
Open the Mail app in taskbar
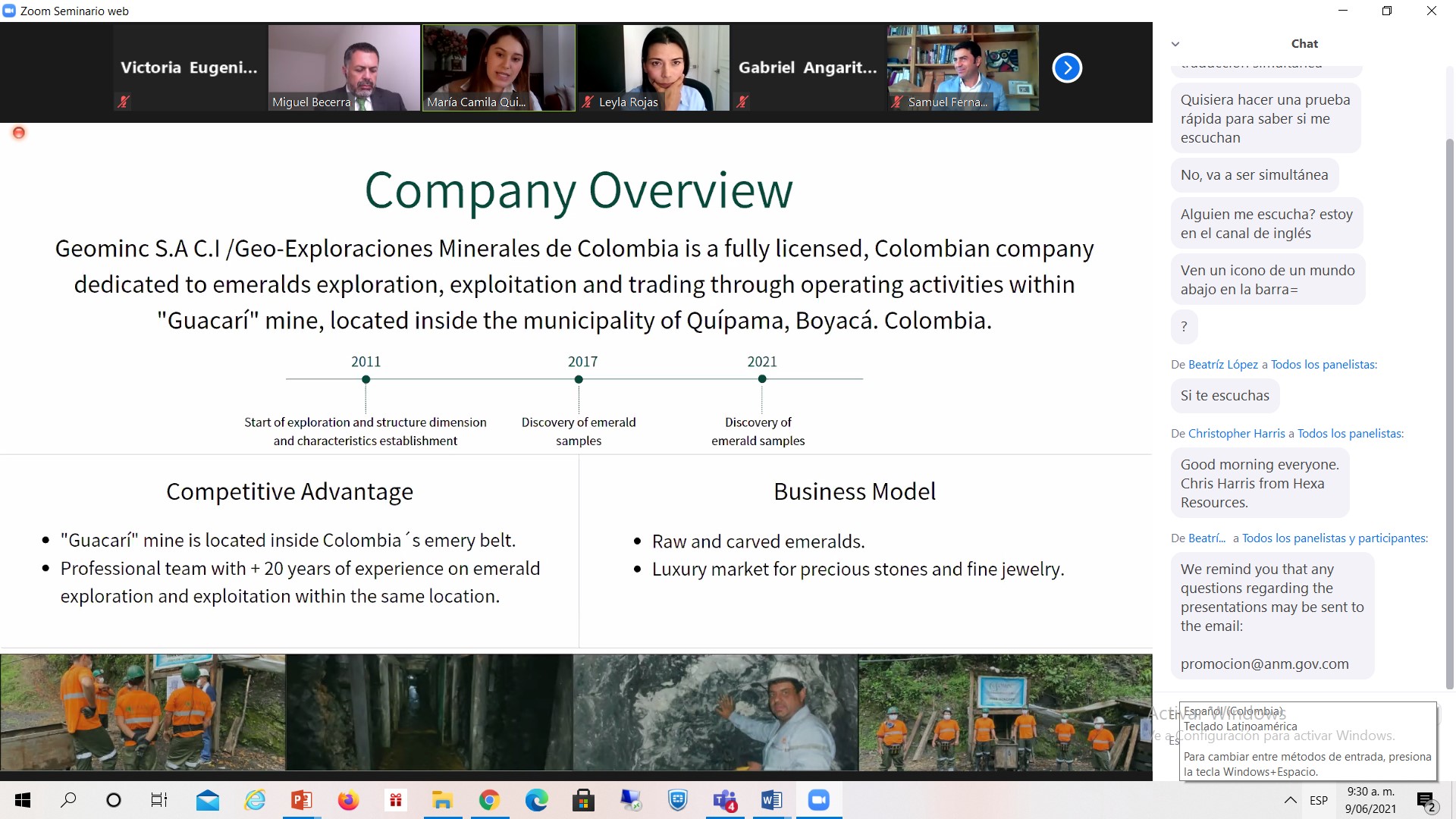(207, 800)
